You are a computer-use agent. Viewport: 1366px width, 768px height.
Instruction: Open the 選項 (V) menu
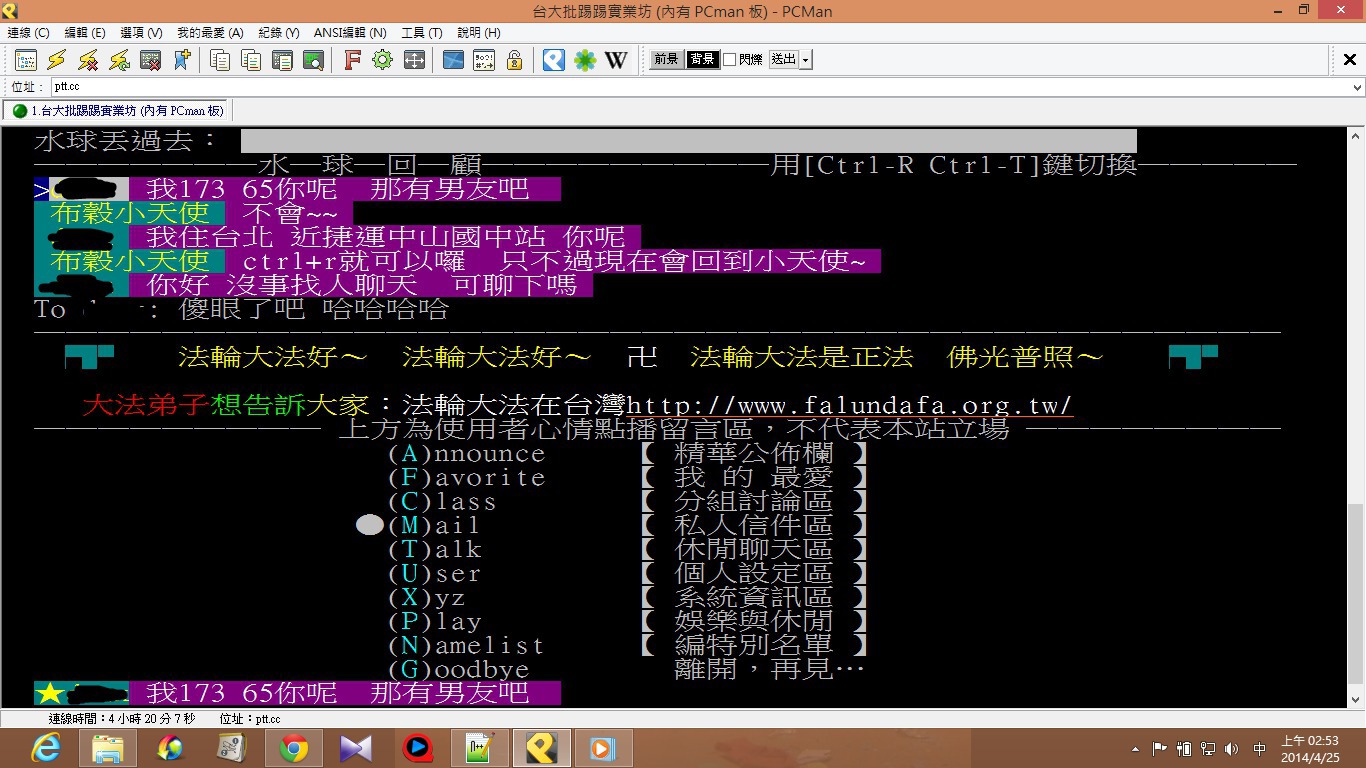pyautogui.click(x=141, y=33)
